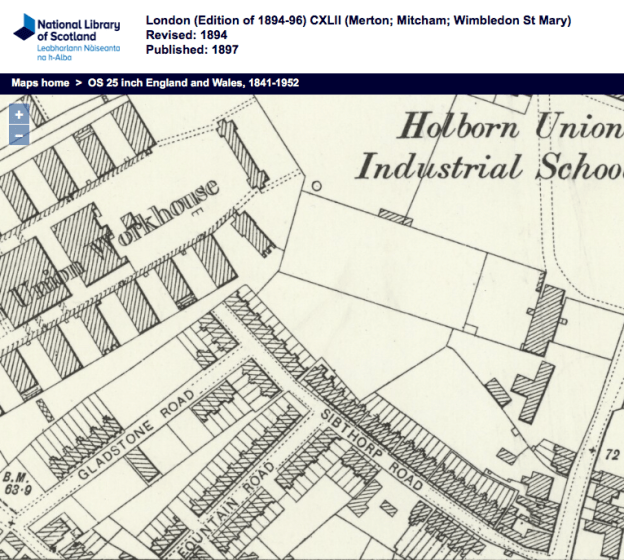Click the Holborn Union text on map

pyautogui.click(x=510, y=127)
